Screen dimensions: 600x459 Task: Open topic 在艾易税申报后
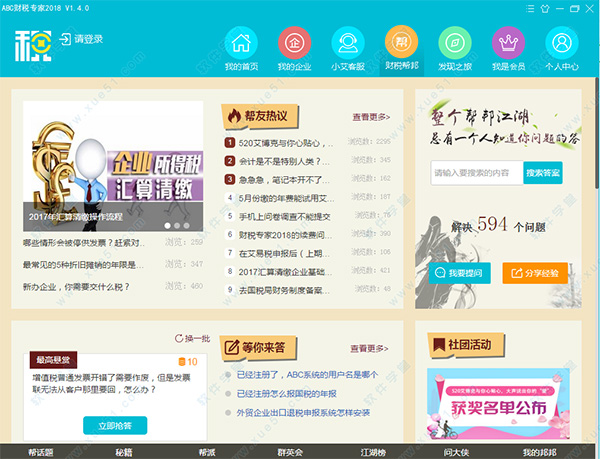(x=284, y=253)
